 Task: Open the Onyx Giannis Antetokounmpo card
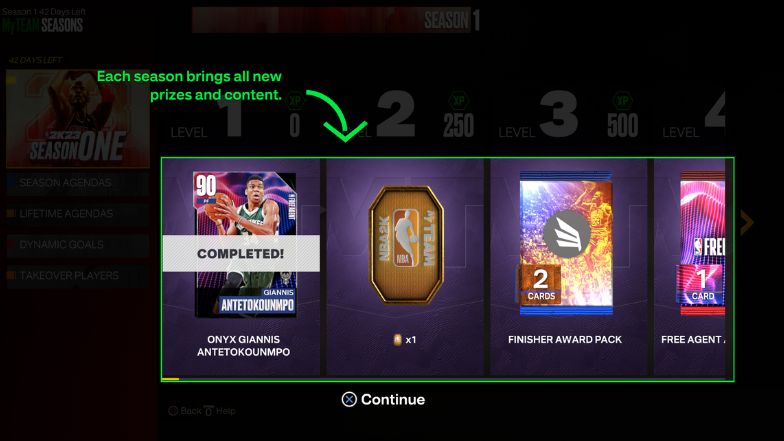coord(245,245)
